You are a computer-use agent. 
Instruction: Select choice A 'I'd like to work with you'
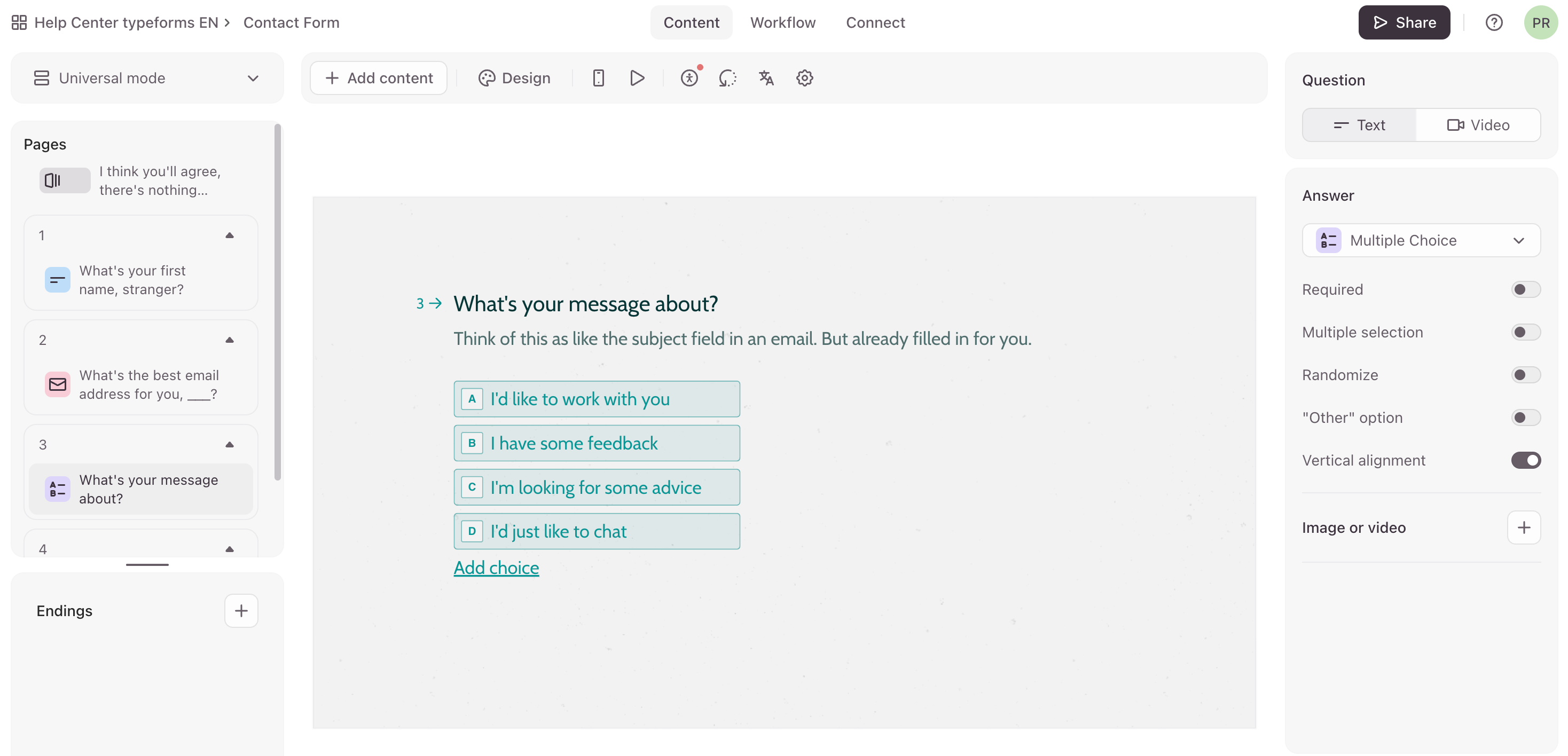(x=596, y=399)
